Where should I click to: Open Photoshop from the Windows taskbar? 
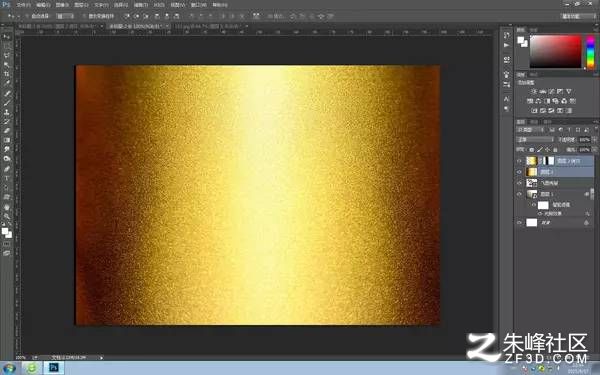tap(54, 368)
